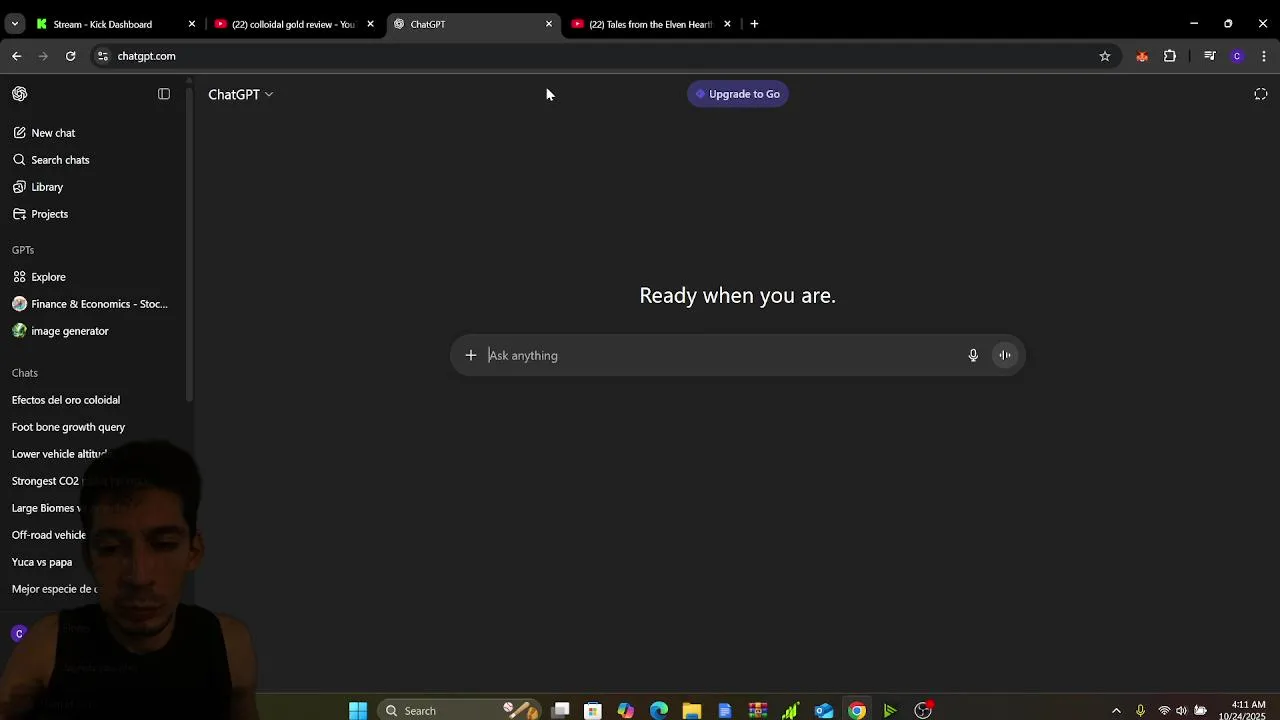Open File Explorer from the taskbar

(692, 711)
